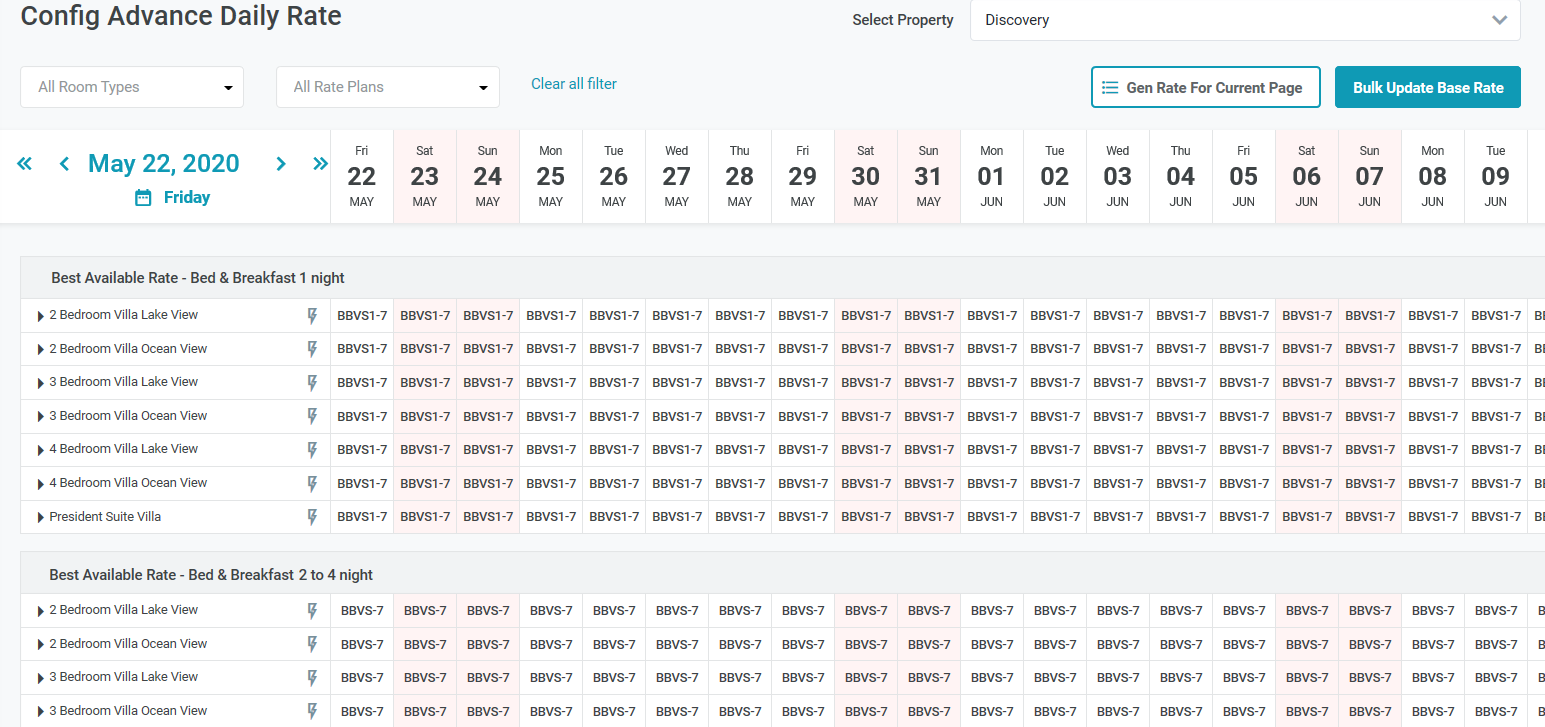Click lightning icon for 3 Bedroom Villa Lake View 1 night

312,383
